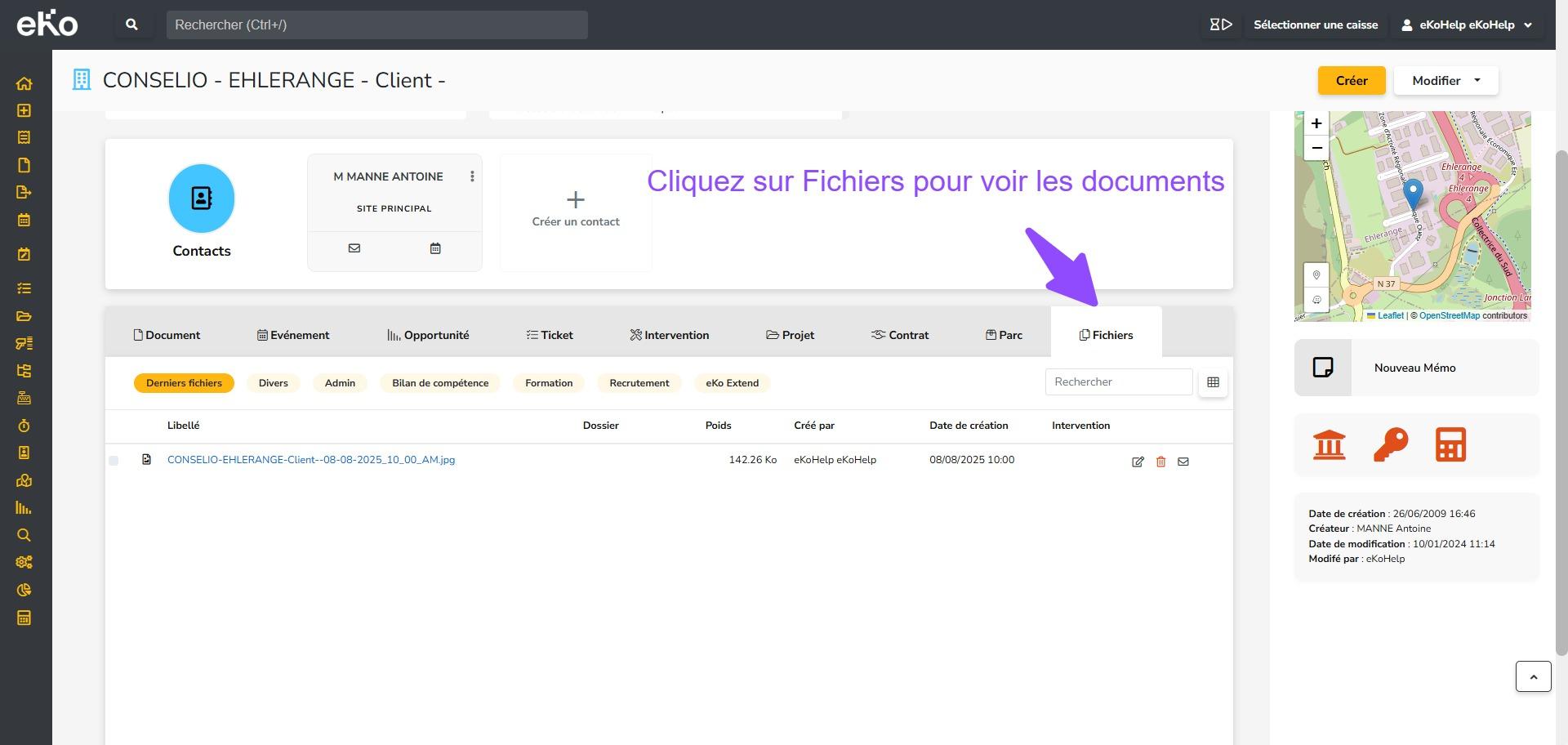Tick the checkbox beside the CONSELIO file

click(x=114, y=461)
